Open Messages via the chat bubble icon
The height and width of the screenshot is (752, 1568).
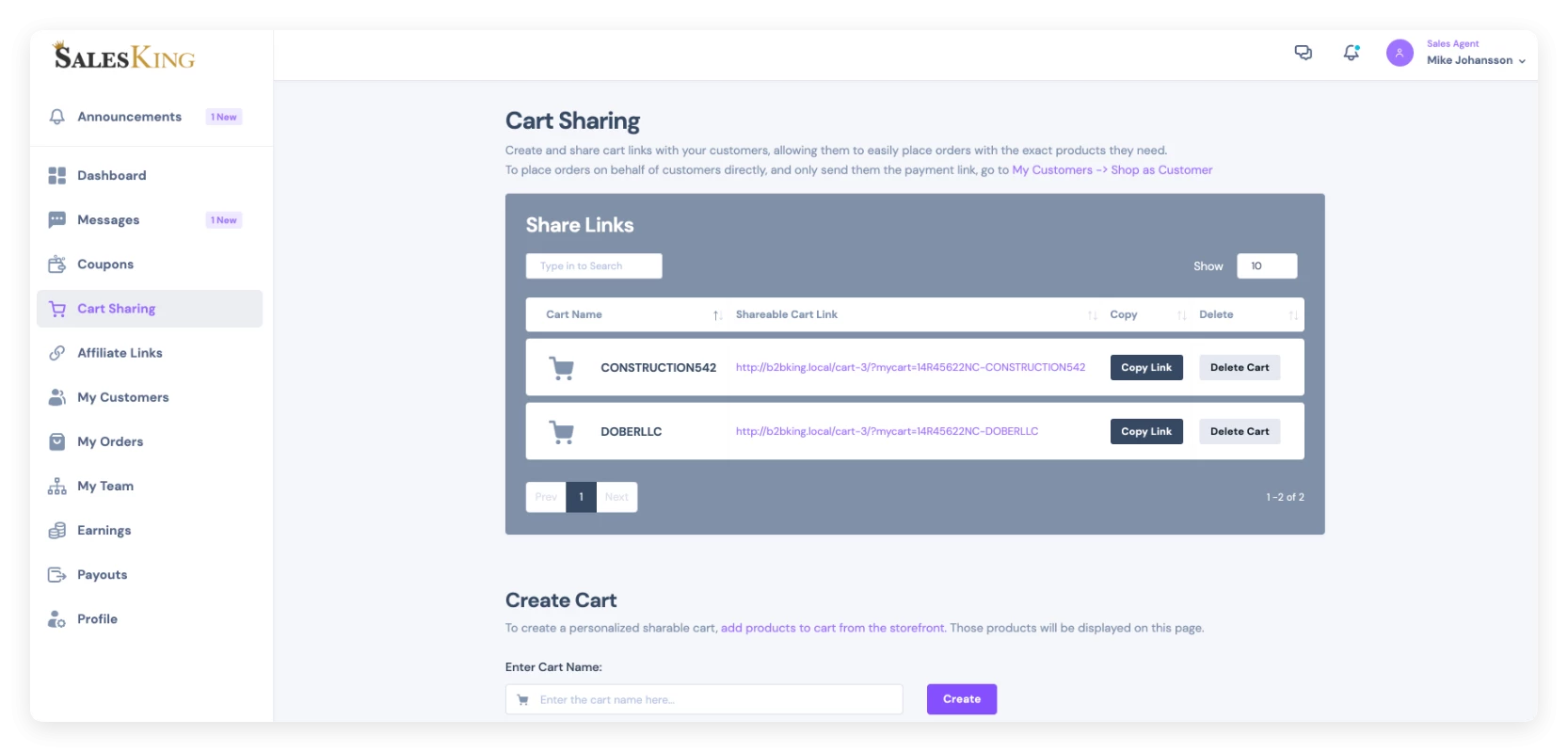click(x=56, y=219)
